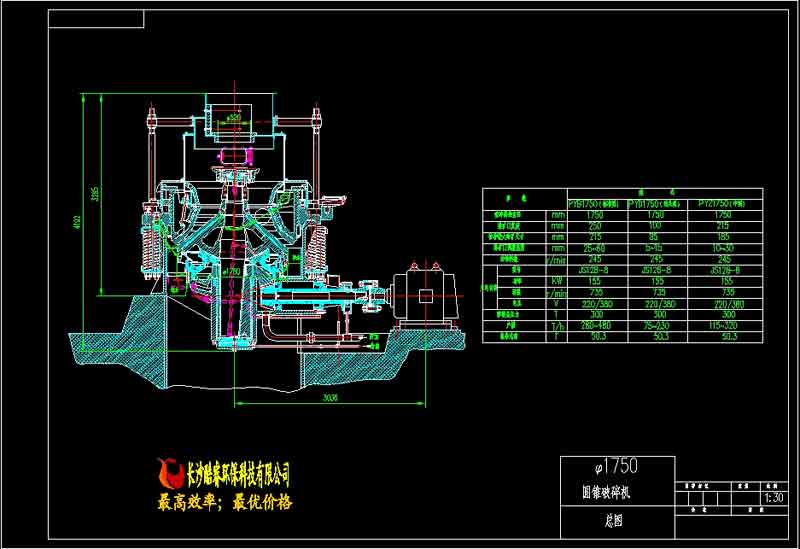The height and width of the screenshot is (549, 800).
Task: Click the yellow slogan text below logo
Action: click(x=225, y=502)
